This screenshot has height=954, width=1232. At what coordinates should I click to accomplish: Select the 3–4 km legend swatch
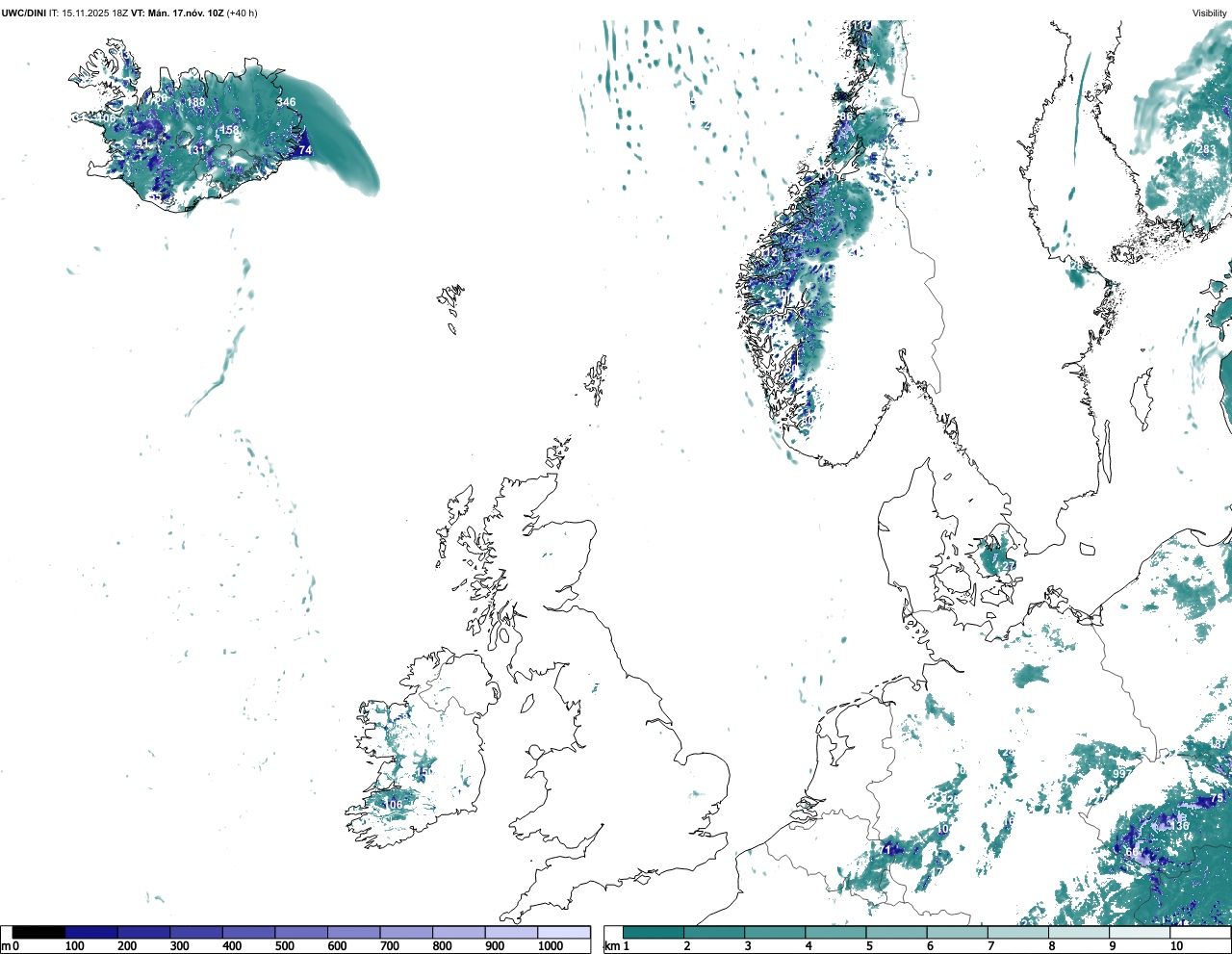pos(775,932)
